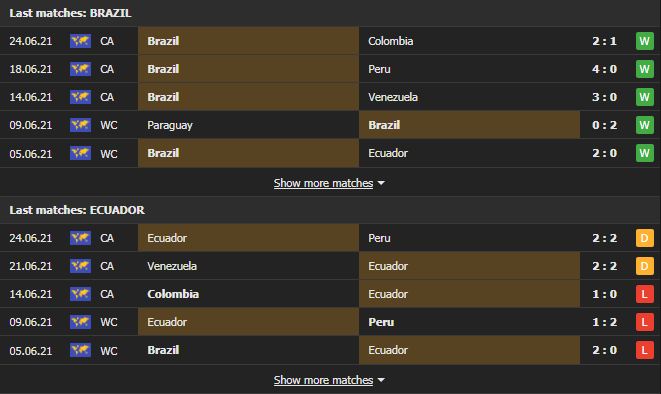Open the Venezuela vs Ecuador 2:2 score

coord(605,266)
